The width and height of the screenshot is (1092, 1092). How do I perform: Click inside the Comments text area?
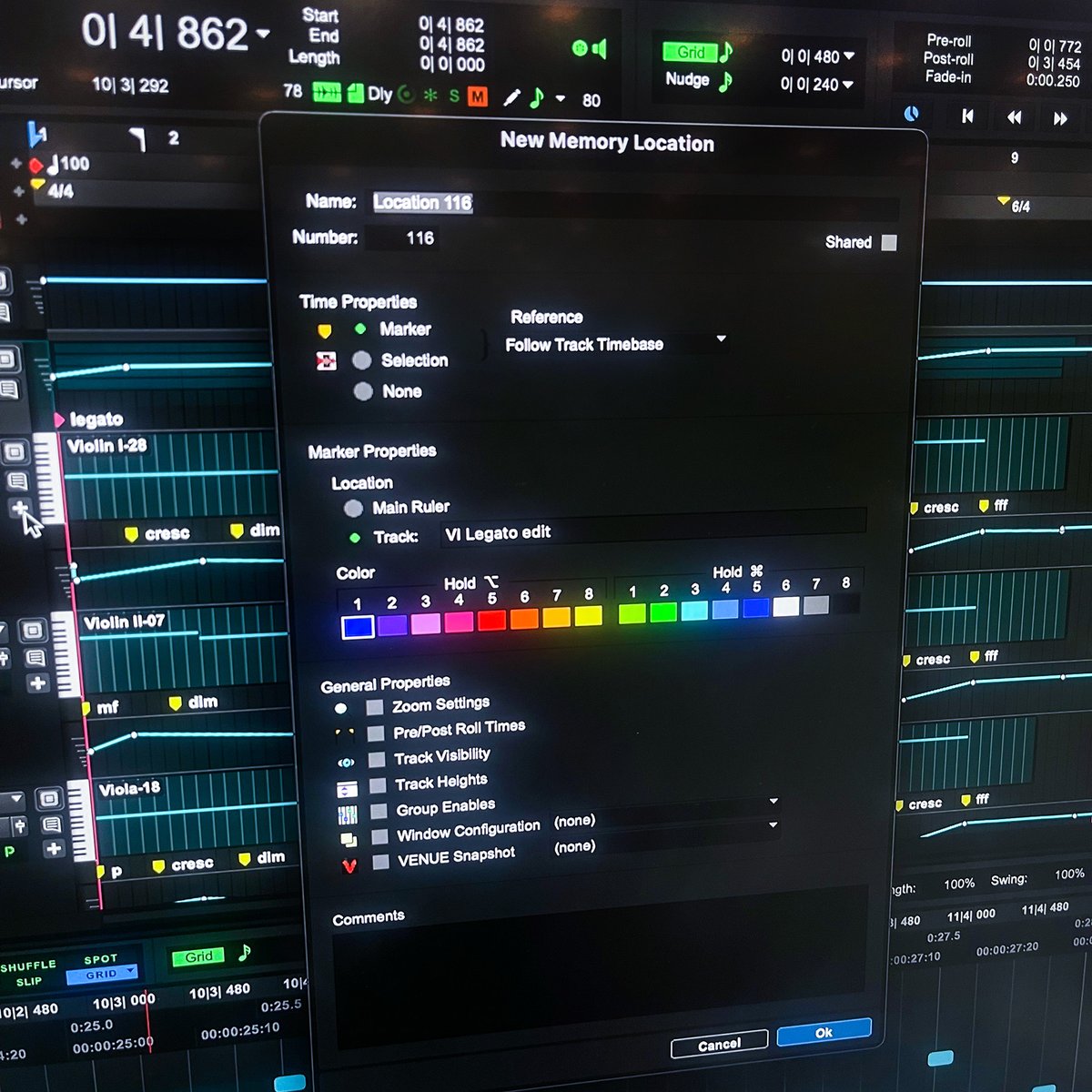coord(599,965)
